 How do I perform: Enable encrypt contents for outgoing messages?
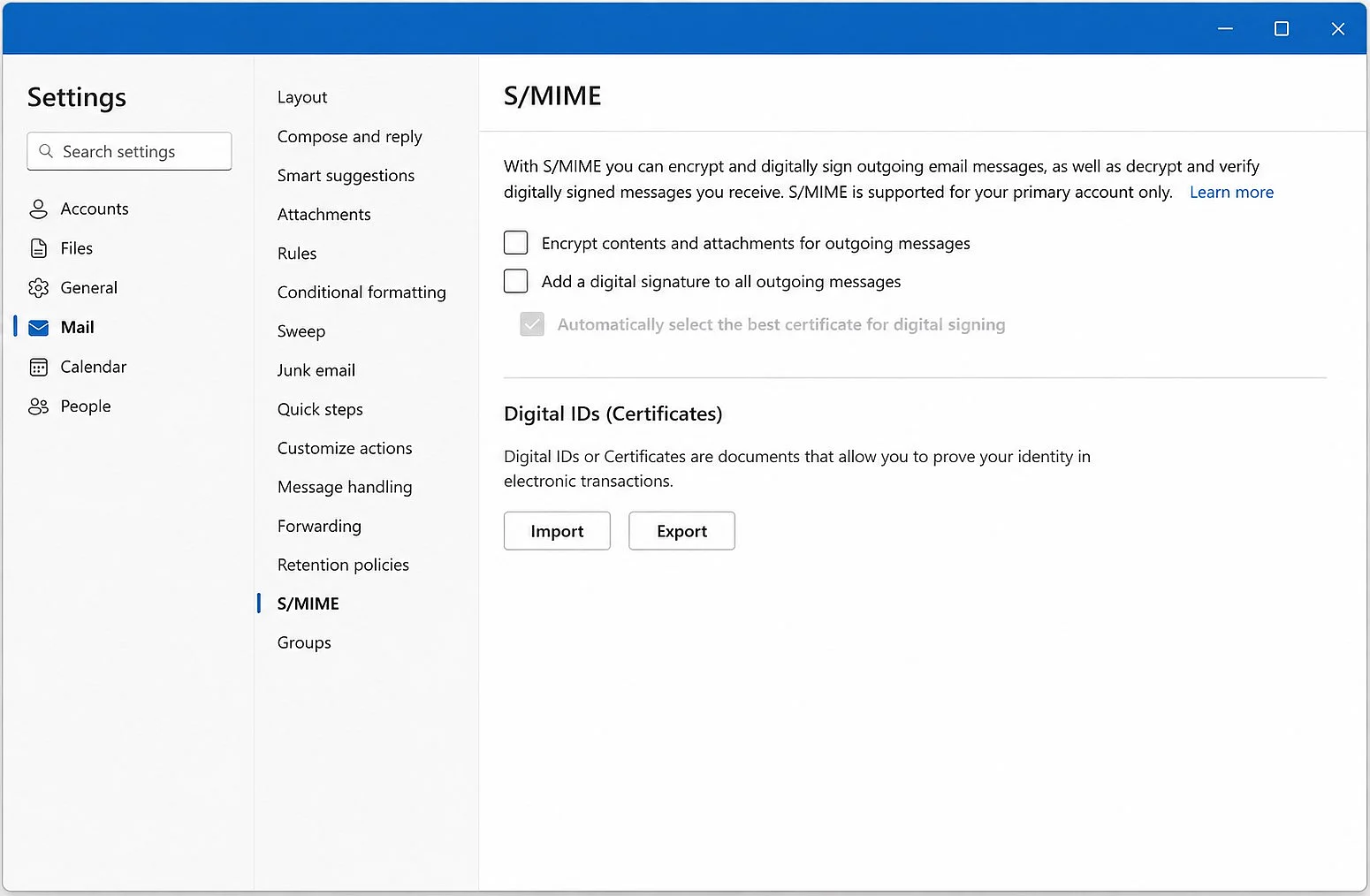[x=515, y=242]
